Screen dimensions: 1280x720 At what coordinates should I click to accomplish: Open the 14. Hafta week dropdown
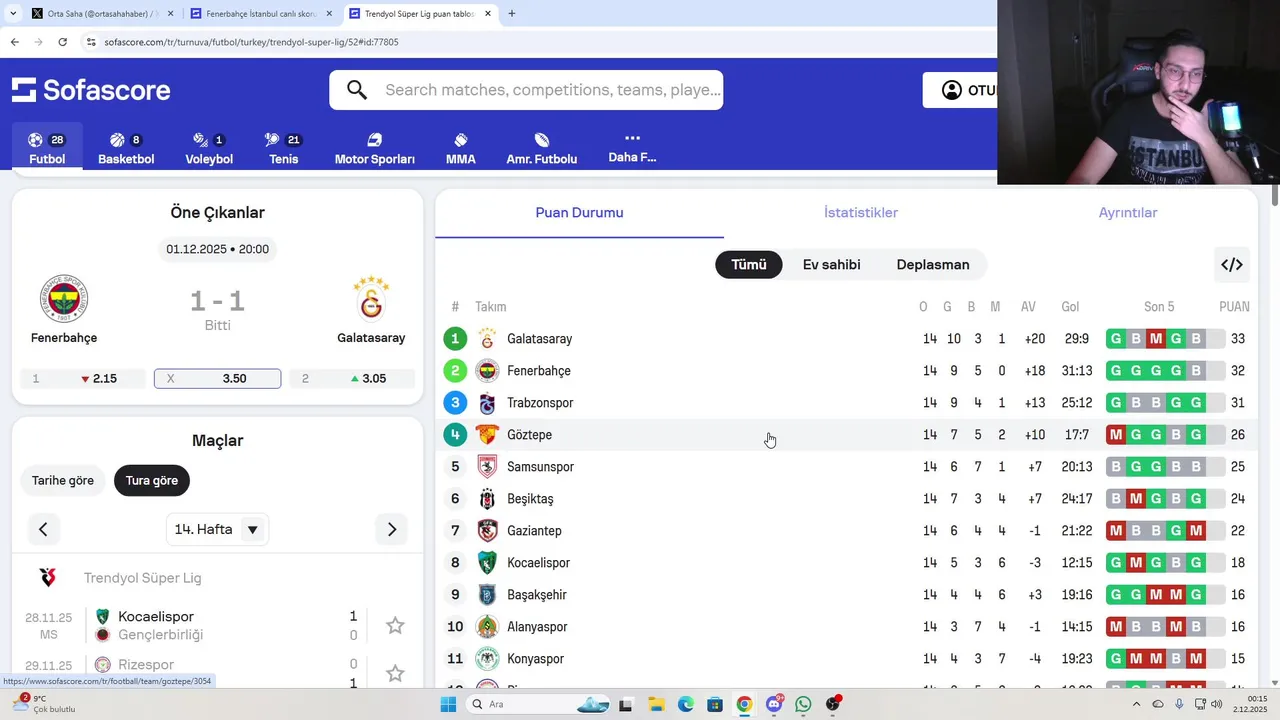coord(217,529)
